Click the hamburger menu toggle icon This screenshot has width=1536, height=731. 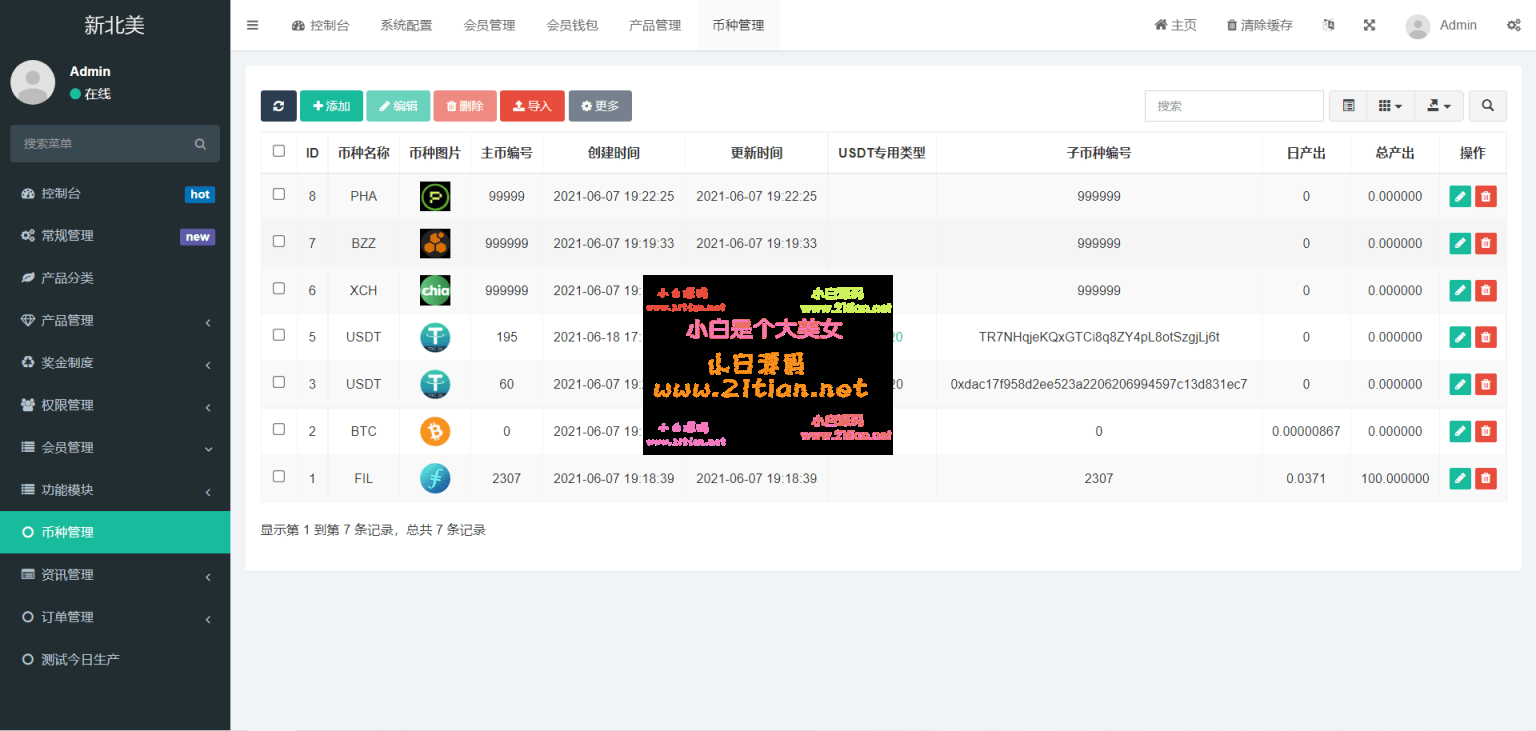(x=252, y=25)
